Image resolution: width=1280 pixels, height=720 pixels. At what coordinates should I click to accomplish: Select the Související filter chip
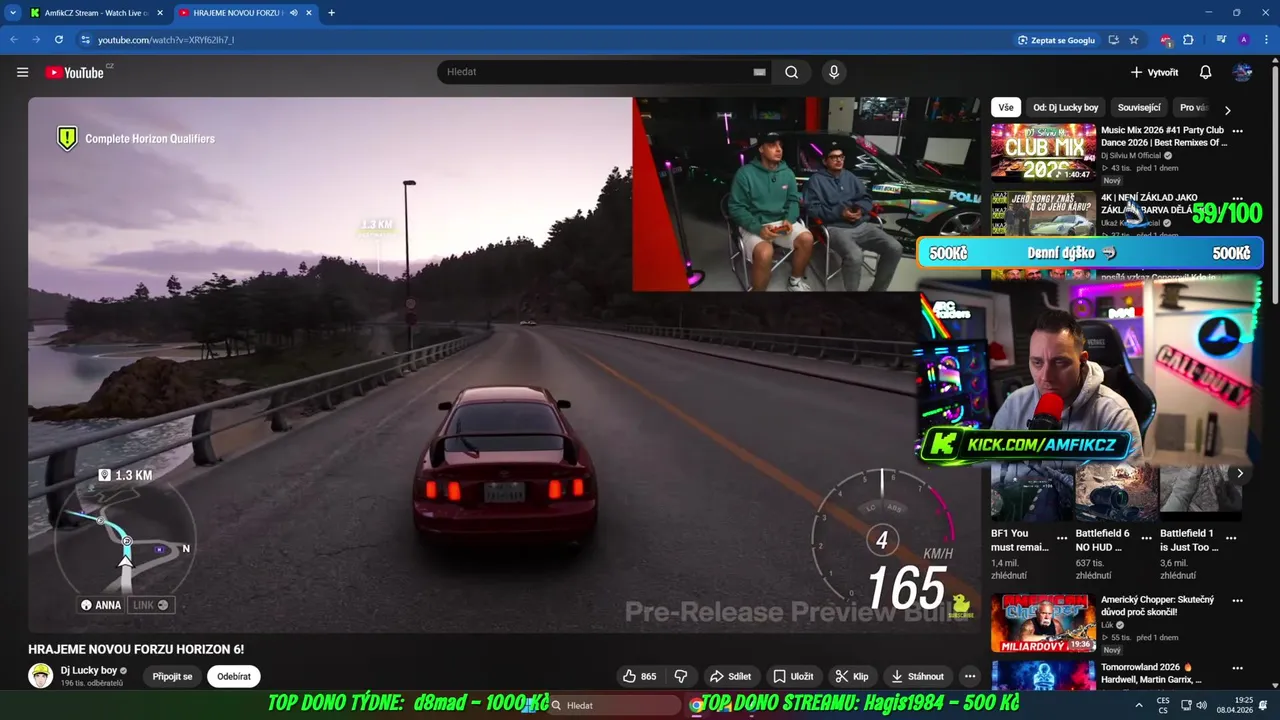coord(1139,108)
